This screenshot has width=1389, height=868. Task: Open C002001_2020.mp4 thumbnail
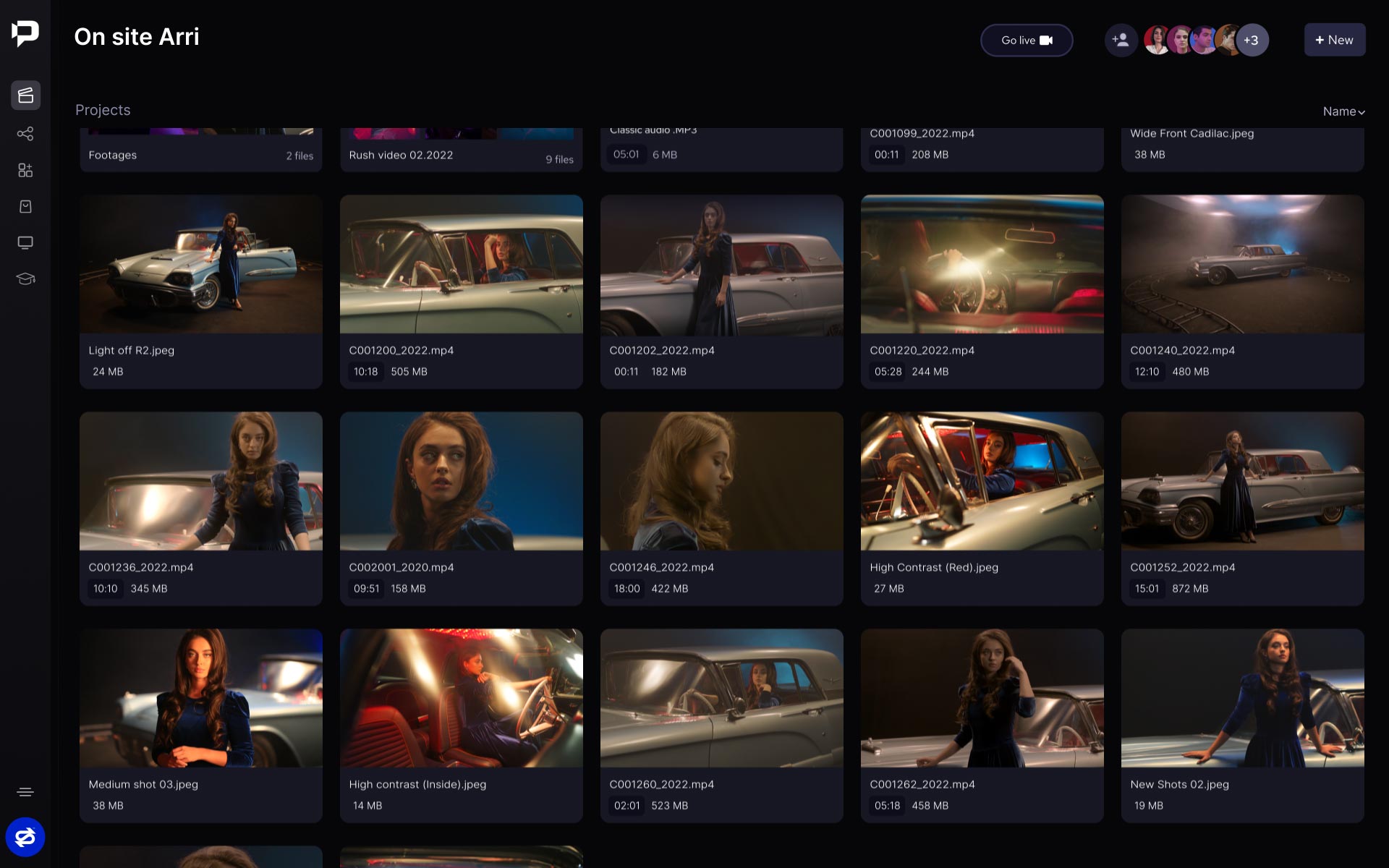tap(462, 481)
